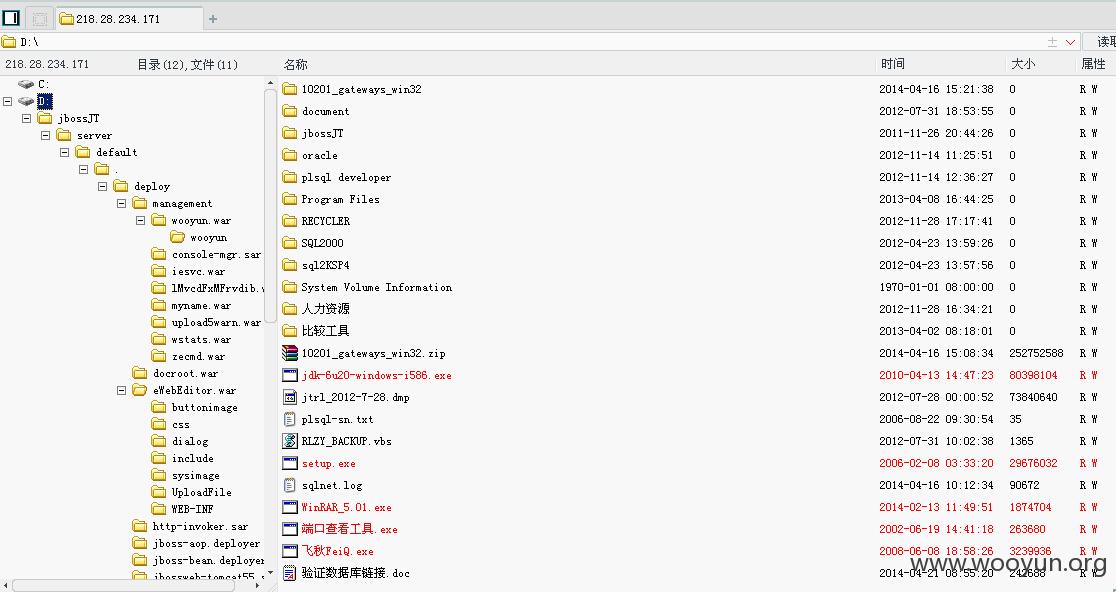Screen dimensions: 1116x592
Task: Sort by the 时间 column header
Action: (893, 64)
